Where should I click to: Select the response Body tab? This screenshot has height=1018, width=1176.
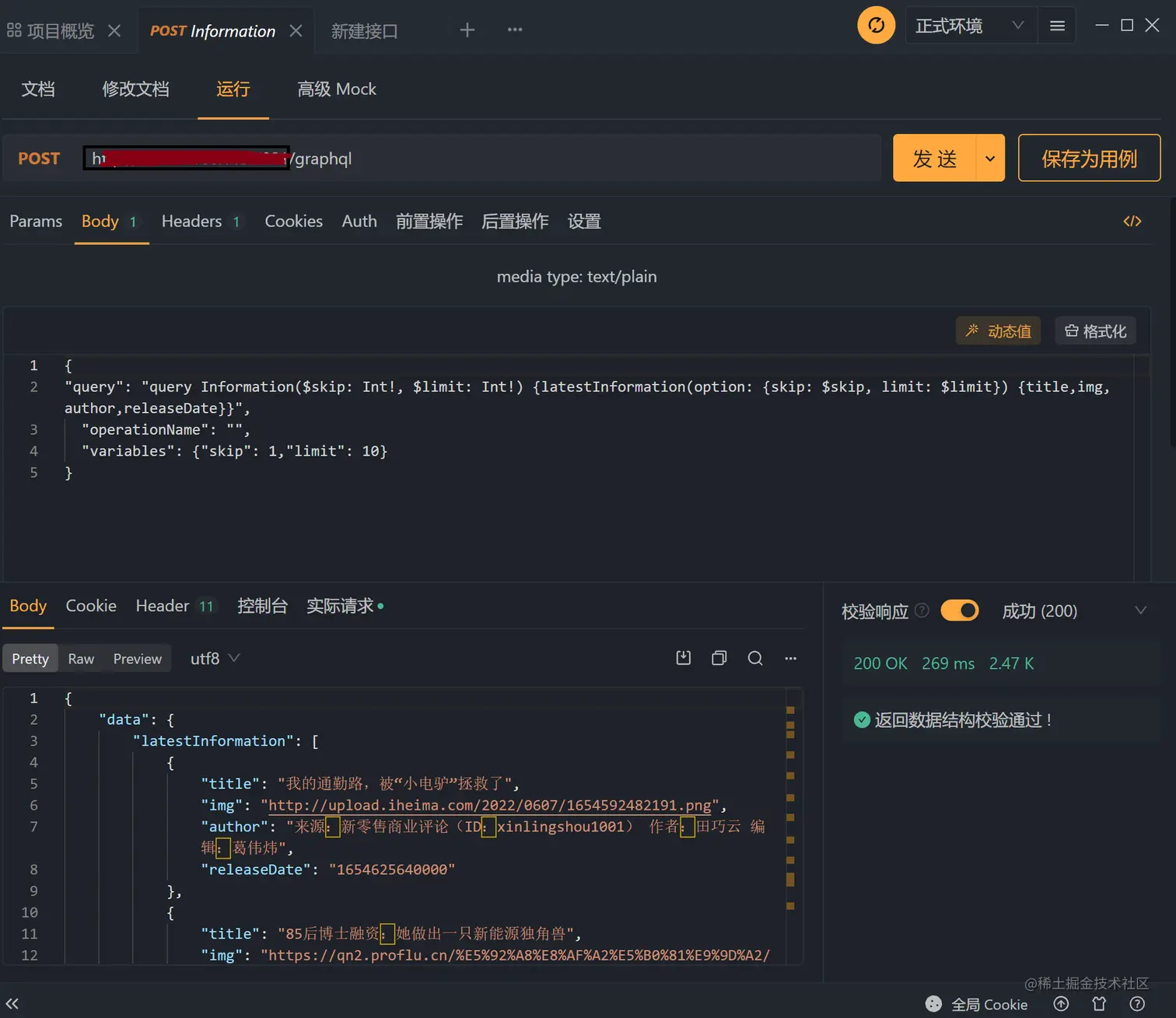coord(28,606)
